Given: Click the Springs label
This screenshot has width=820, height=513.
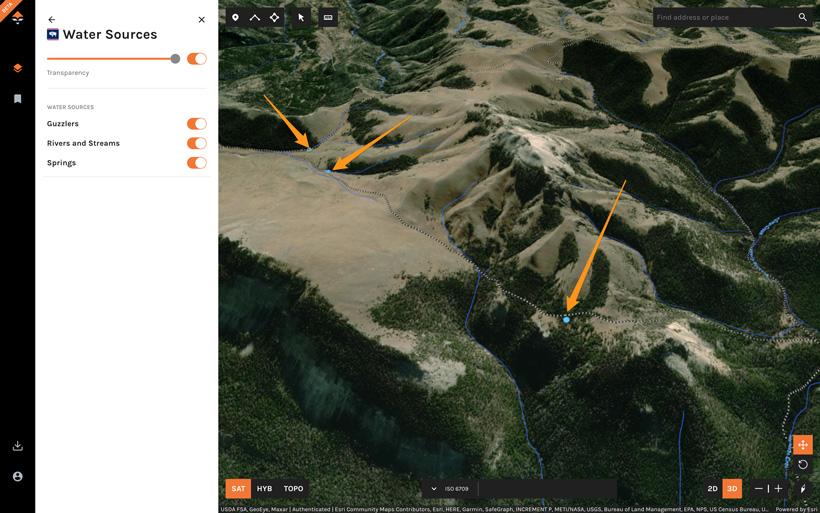Looking at the screenshot, I should click(x=61, y=163).
